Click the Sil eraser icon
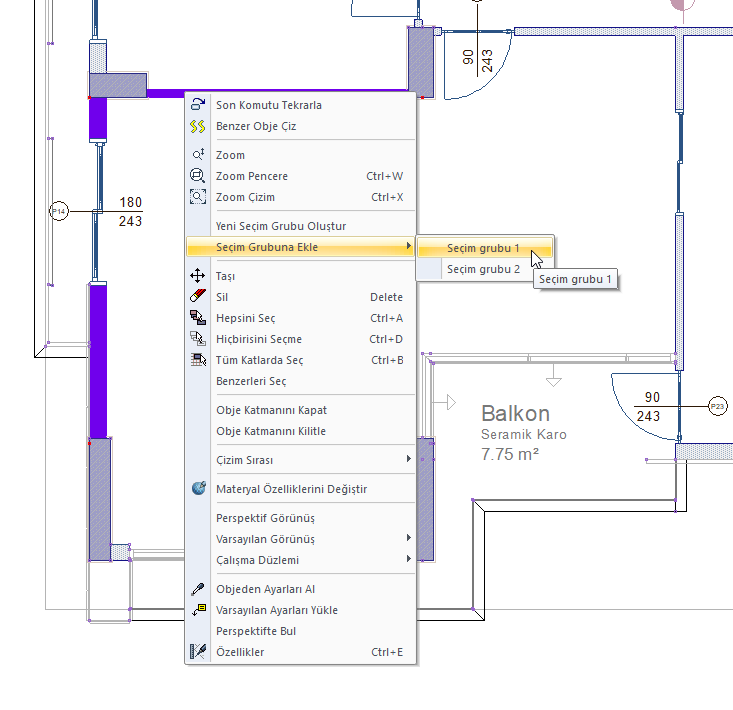Screen dimensions: 733x710 pos(198,297)
